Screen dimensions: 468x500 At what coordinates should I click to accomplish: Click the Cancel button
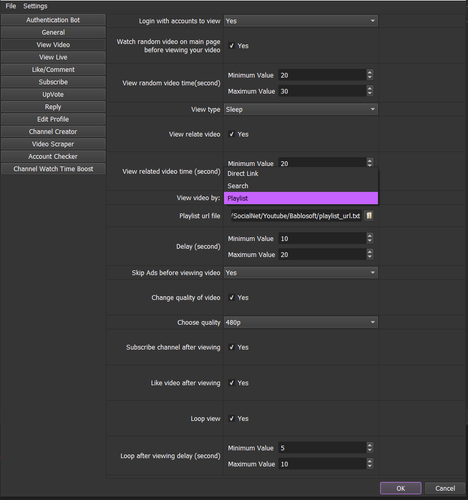445,488
